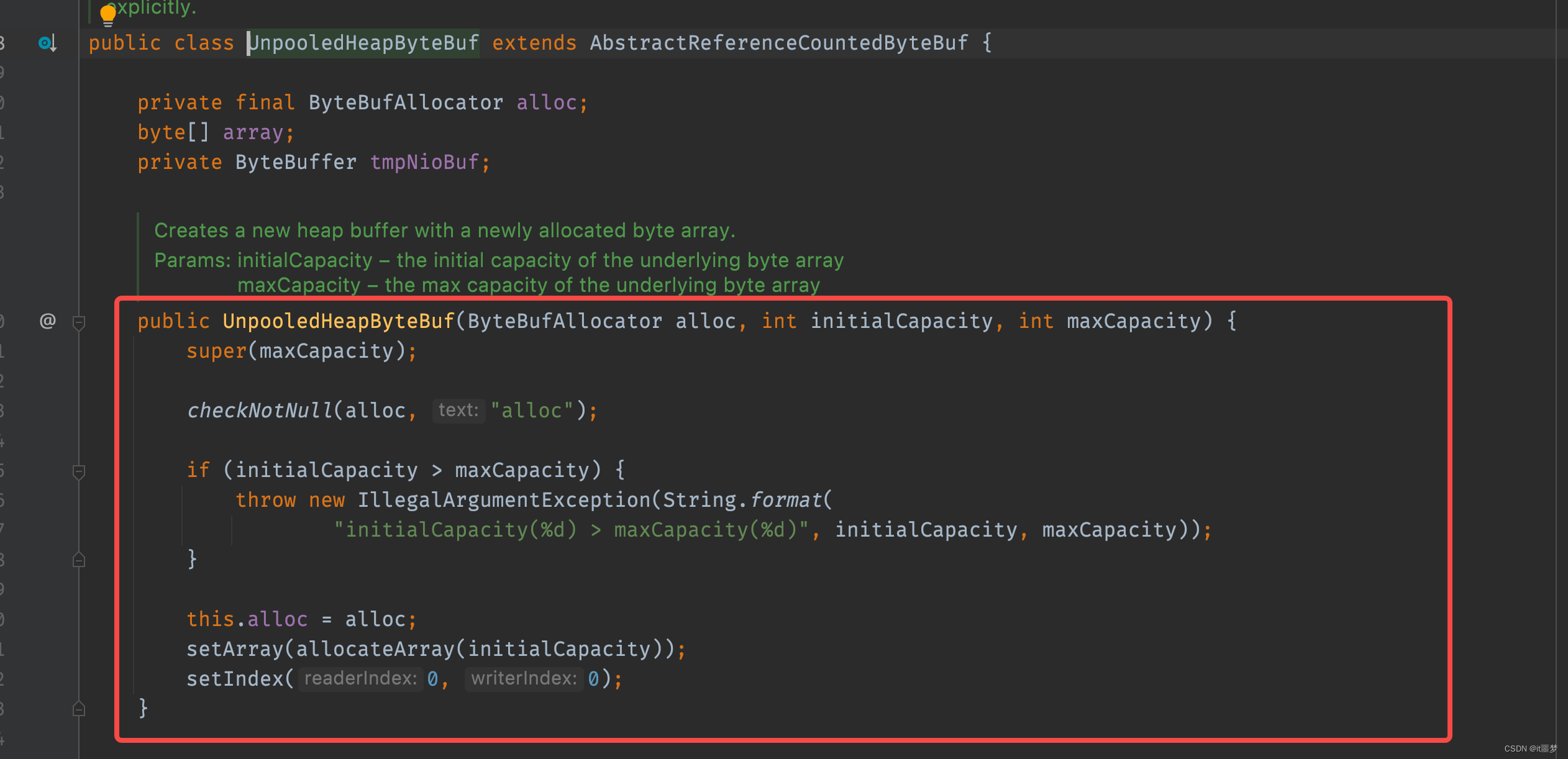Click IllegalArgumentException in the throw statement
The width and height of the screenshot is (1568, 759).
(504, 500)
